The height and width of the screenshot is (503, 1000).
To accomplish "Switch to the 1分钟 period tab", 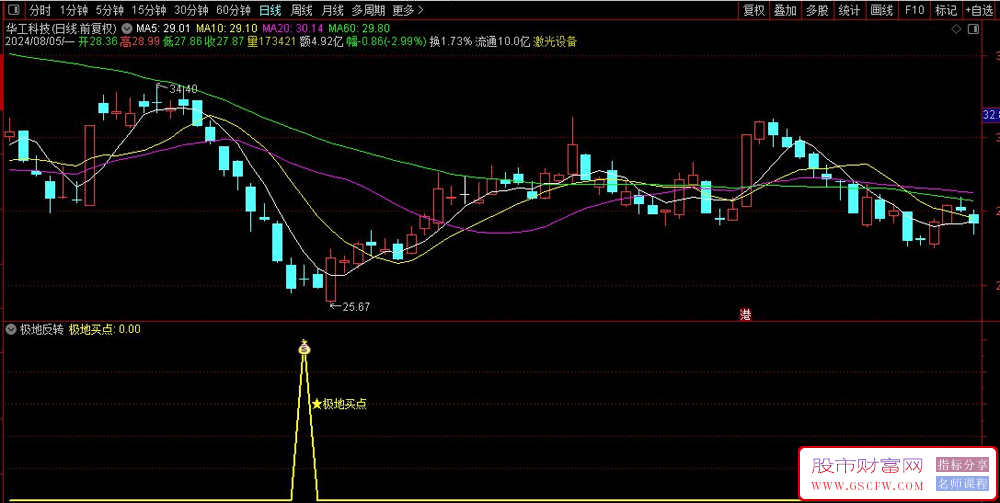I will [x=73, y=10].
